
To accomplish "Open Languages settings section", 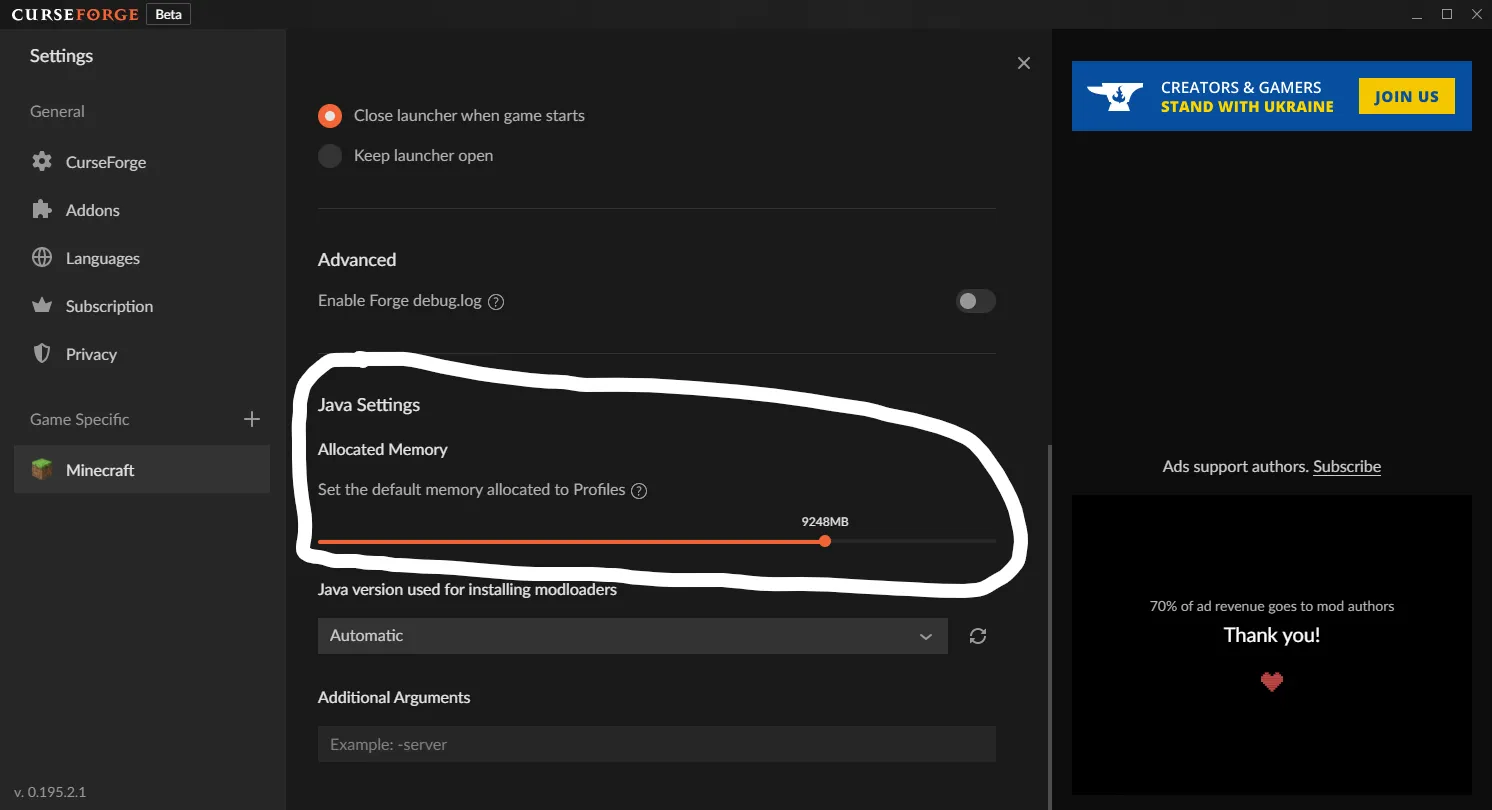I will [142, 258].
